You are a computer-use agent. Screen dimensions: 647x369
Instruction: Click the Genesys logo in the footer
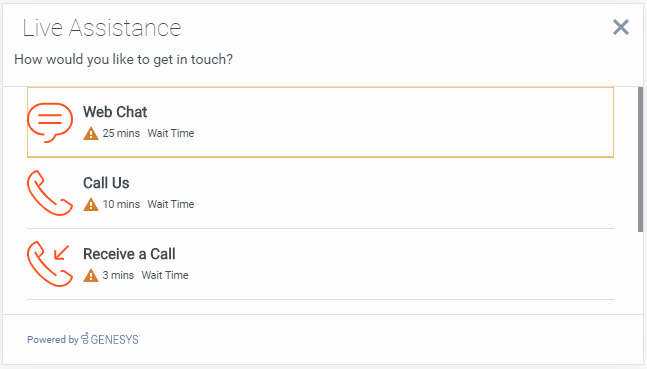point(111,339)
